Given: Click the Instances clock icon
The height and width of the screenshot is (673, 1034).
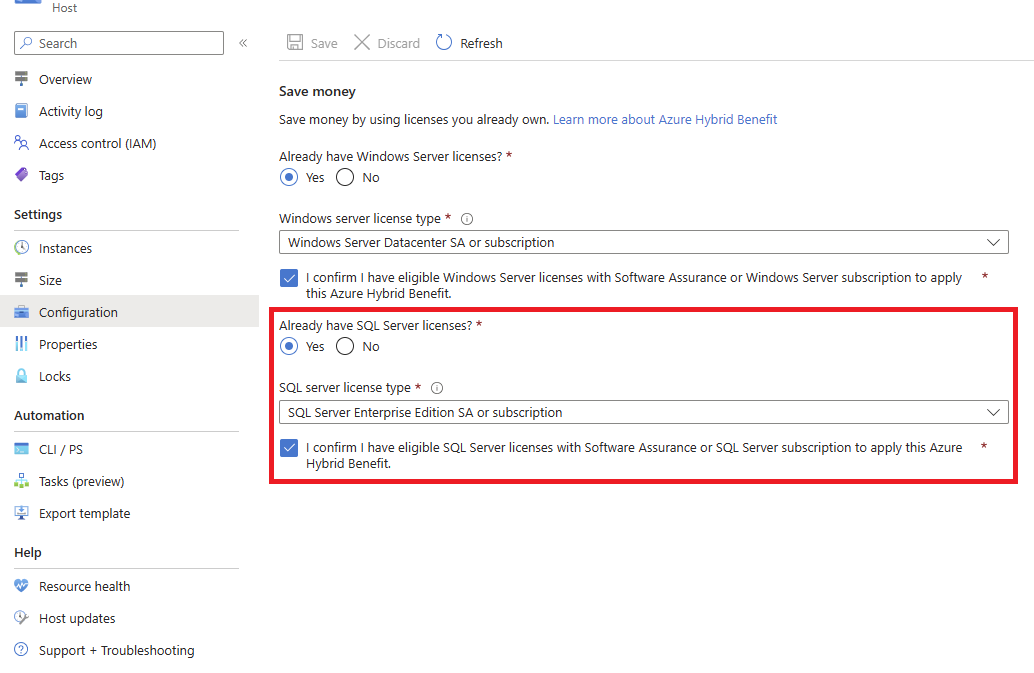Looking at the screenshot, I should click(x=22, y=247).
